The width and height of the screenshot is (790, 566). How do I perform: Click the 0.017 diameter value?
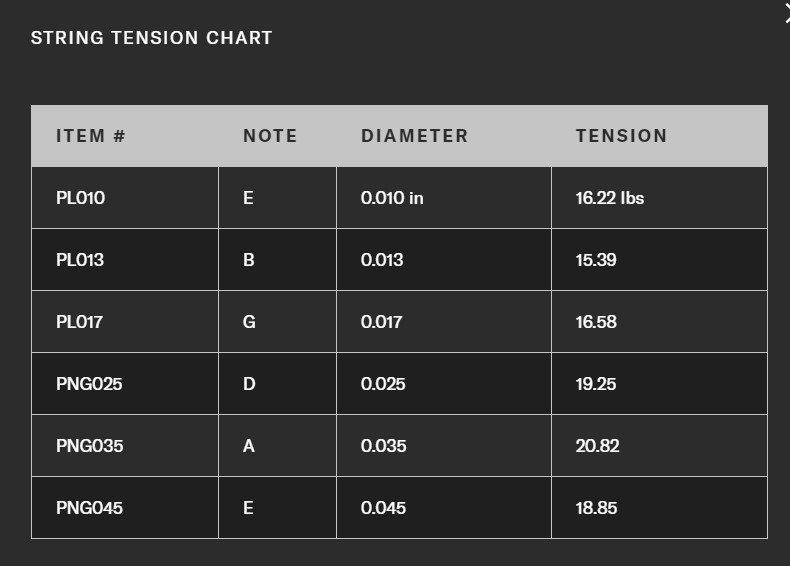pyautogui.click(x=382, y=322)
